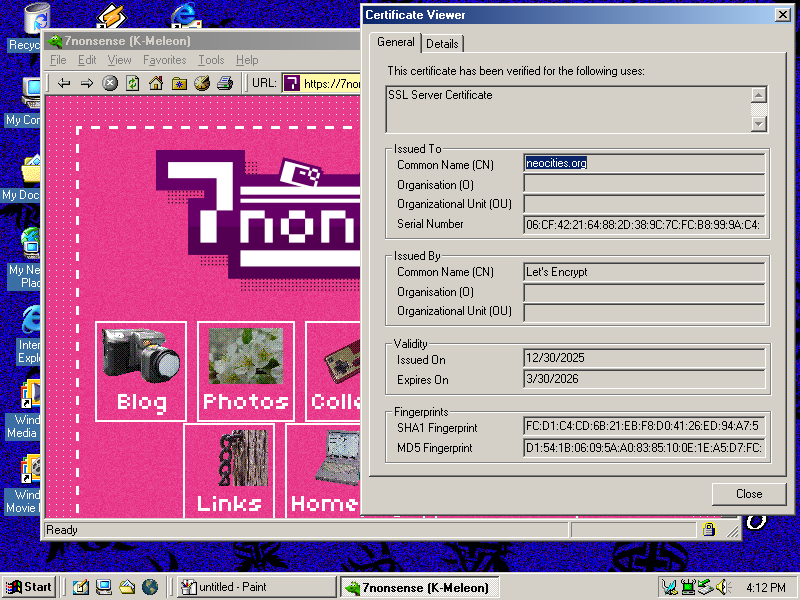The height and width of the screenshot is (600, 800).
Task: Open bookmarks with the folder toolbar icon
Action: (178, 83)
